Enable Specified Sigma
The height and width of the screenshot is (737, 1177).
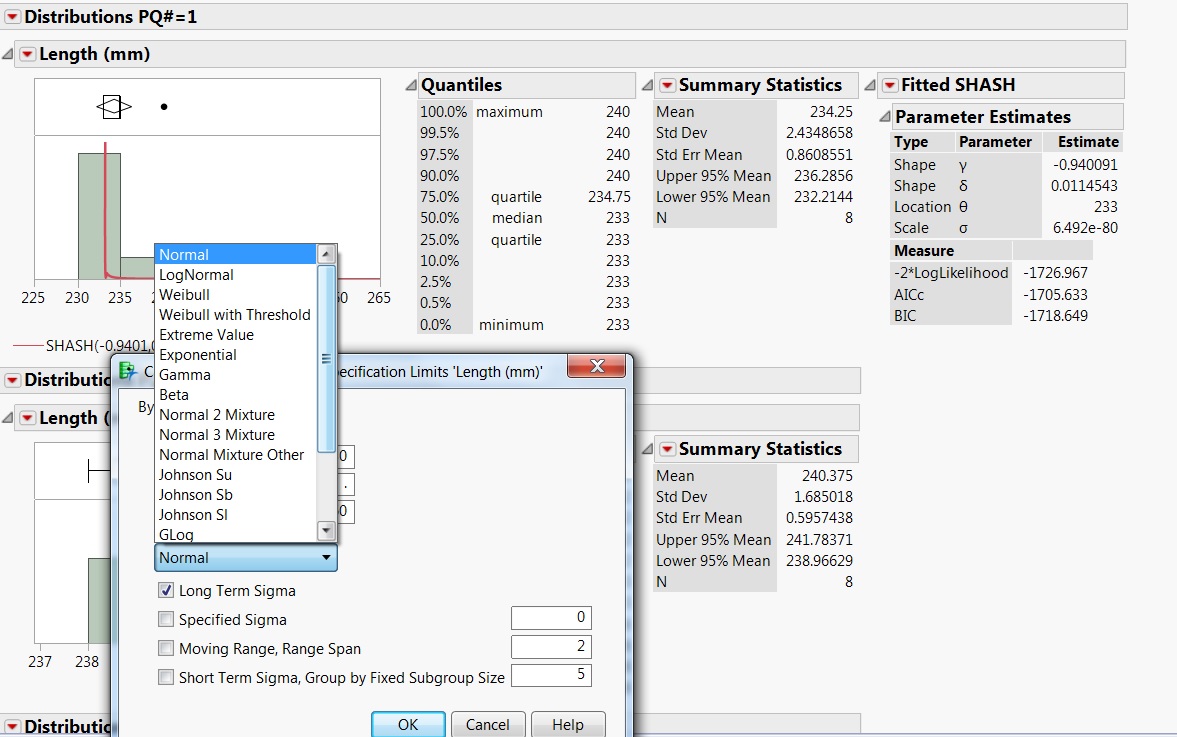point(166,619)
